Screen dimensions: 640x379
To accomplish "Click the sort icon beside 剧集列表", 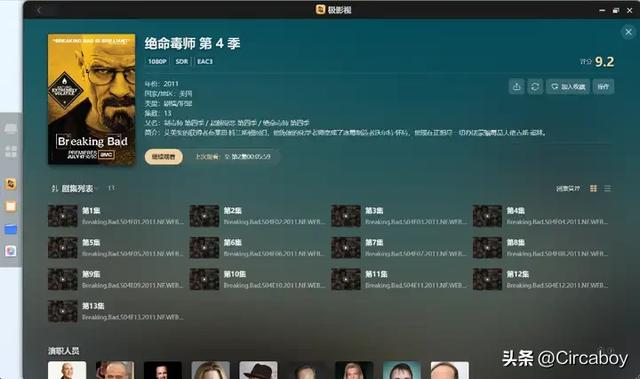I will 55,188.
